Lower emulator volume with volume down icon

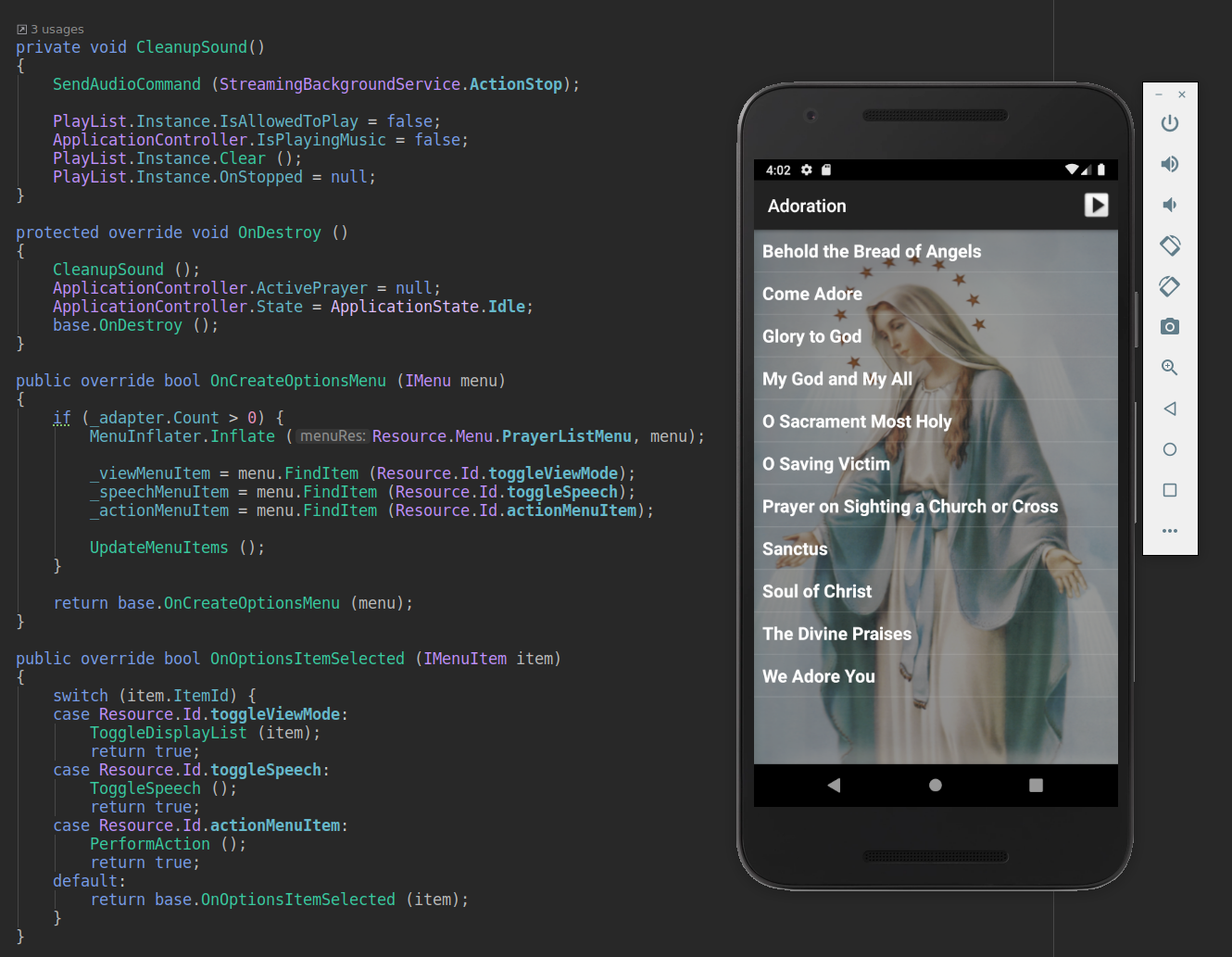click(x=1170, y=205)
